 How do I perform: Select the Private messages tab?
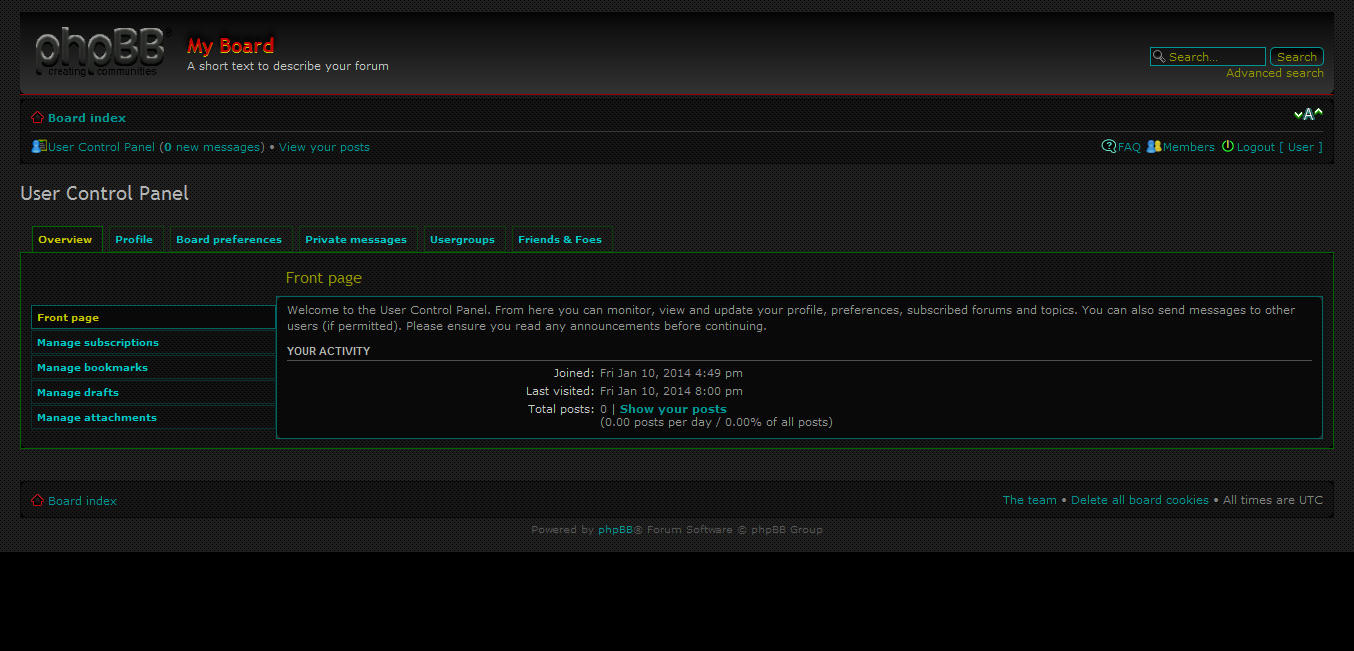(x=356, y=239)
